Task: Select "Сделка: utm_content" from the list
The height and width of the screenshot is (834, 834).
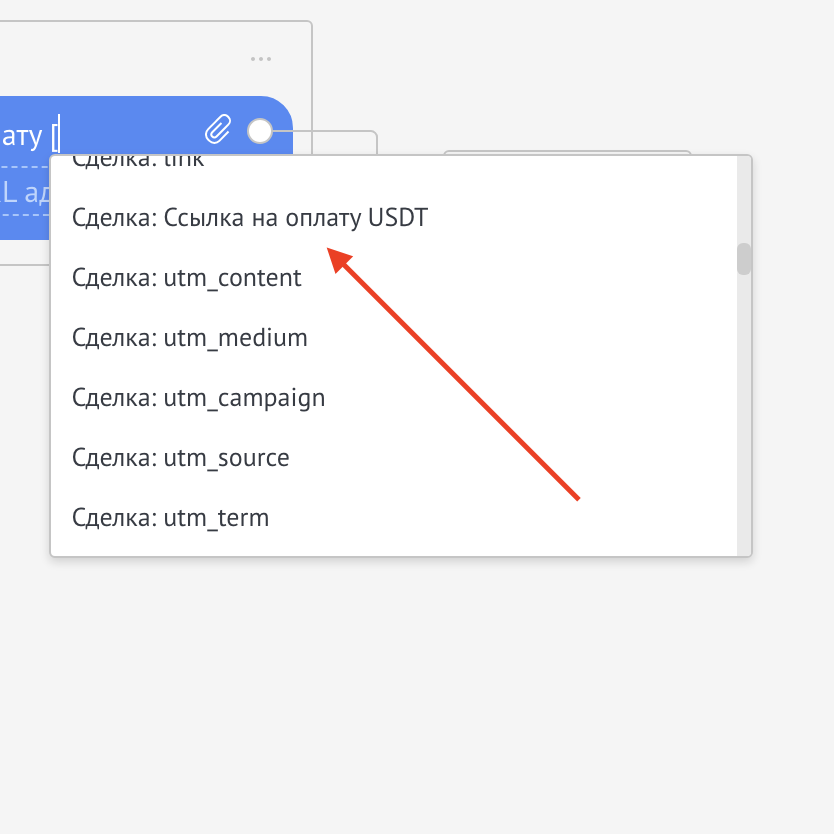Action: (187, 278)
